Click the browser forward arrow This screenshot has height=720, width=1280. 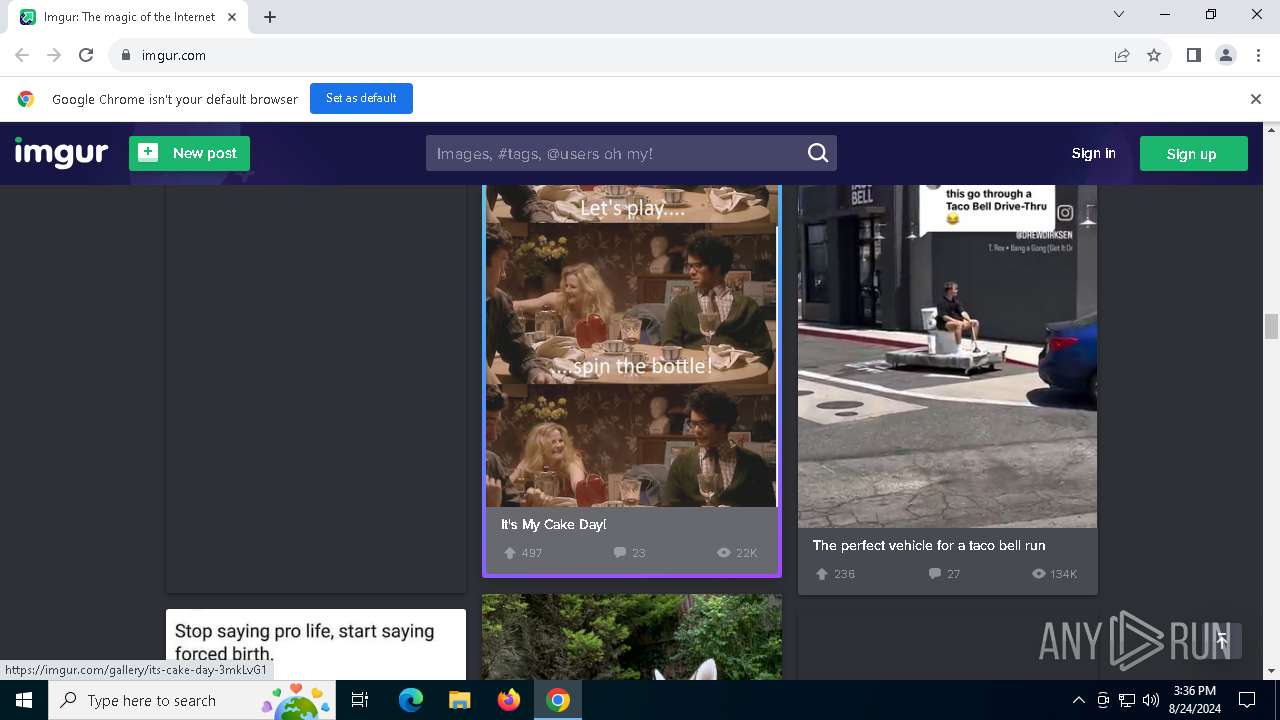click(54, 55)
